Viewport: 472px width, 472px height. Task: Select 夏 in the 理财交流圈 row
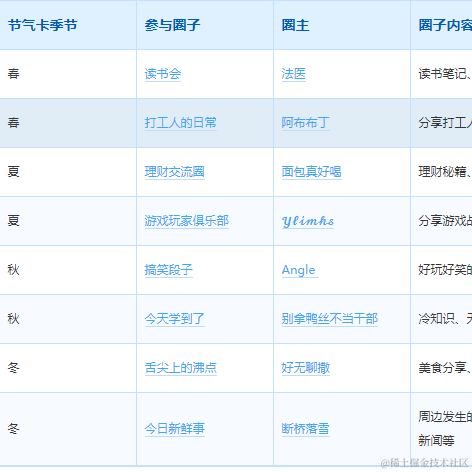point(14,172)
